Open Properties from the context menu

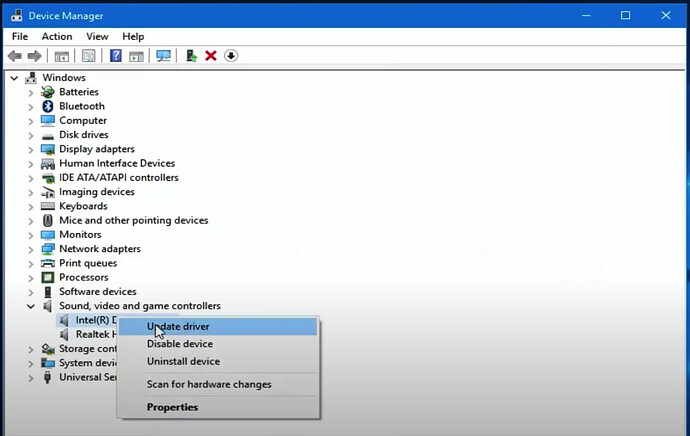click(x=218, y=407)
